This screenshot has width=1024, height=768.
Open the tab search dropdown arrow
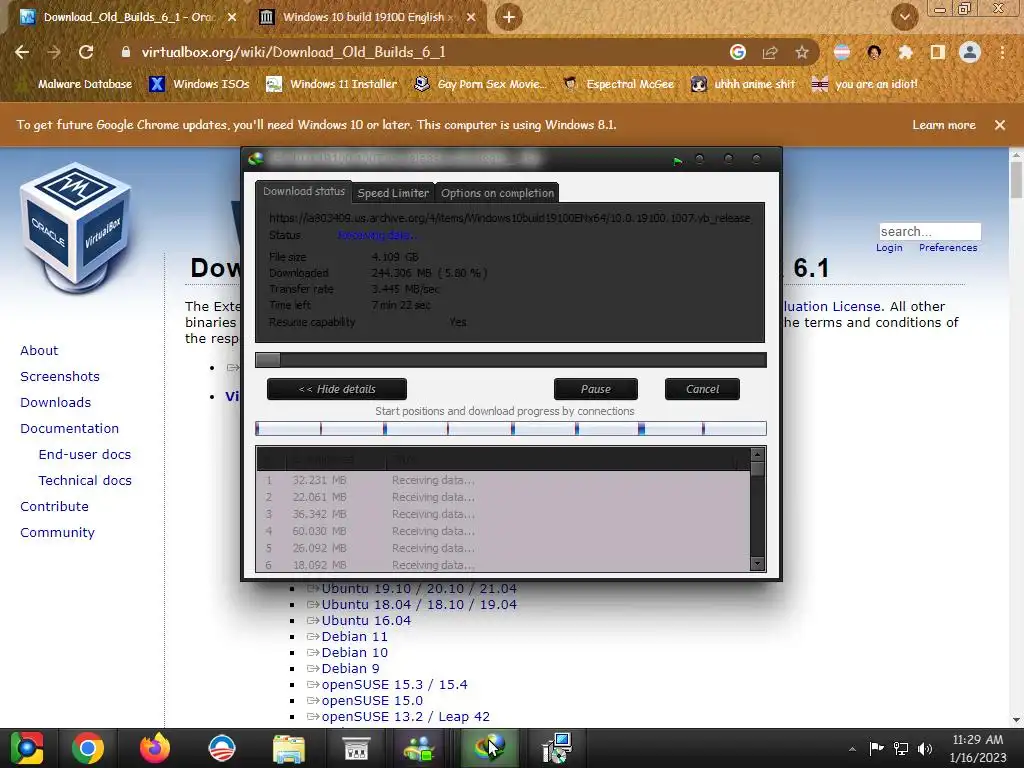(905, 18)
